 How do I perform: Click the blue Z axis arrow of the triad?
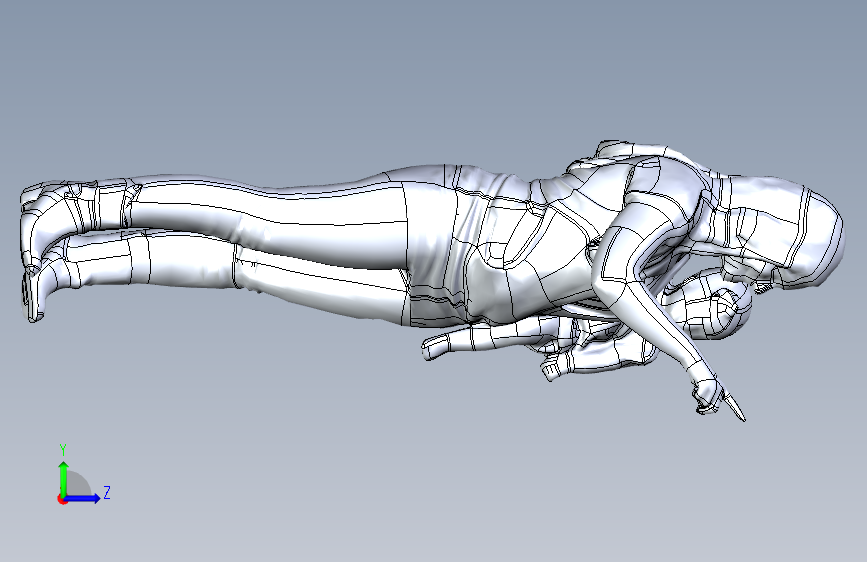pyautogui.click(x=83, y=498)
